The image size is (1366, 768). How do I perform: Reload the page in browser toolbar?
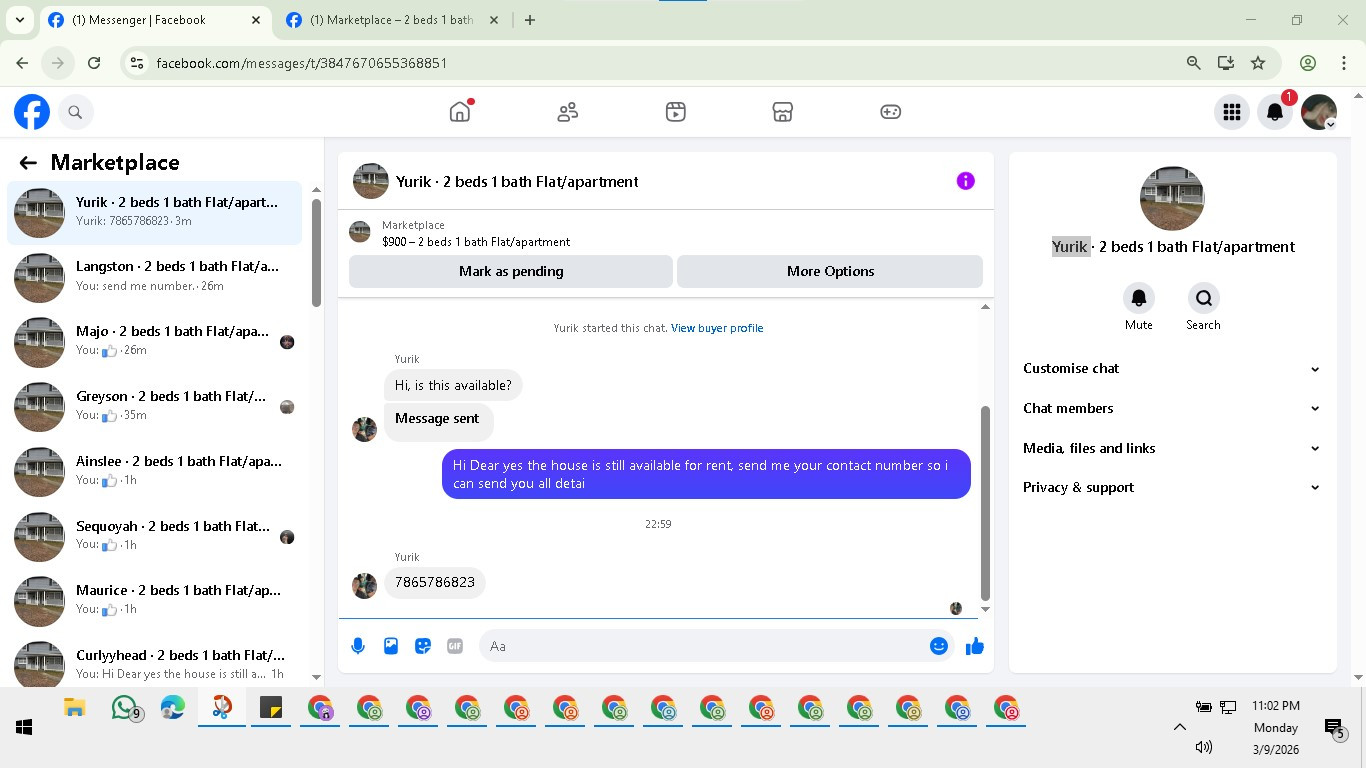[94, 63]
